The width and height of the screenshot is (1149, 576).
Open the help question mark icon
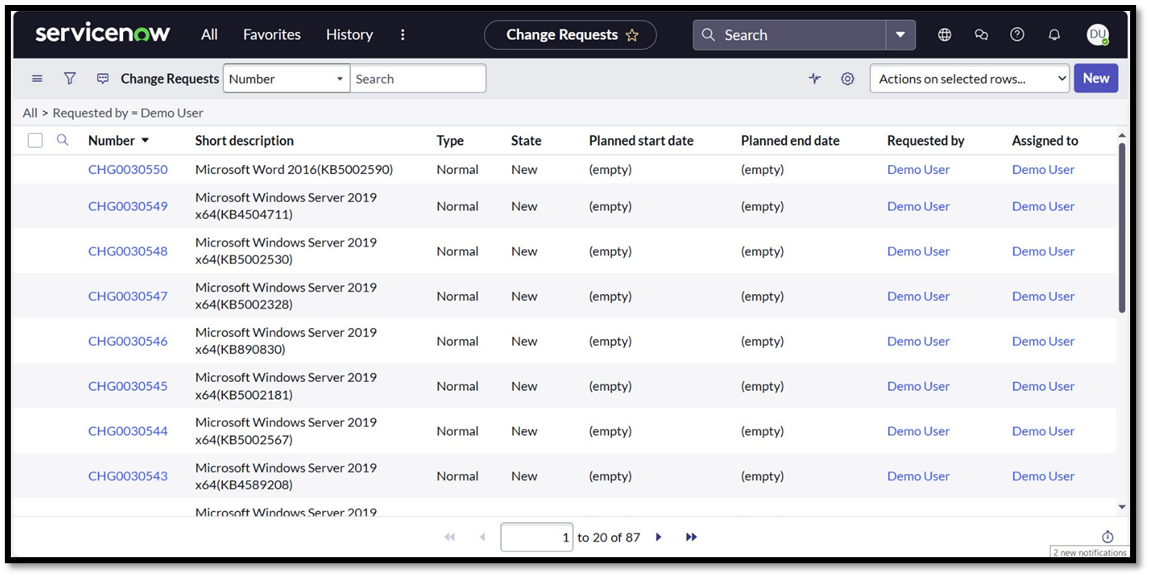[1017, 34]
